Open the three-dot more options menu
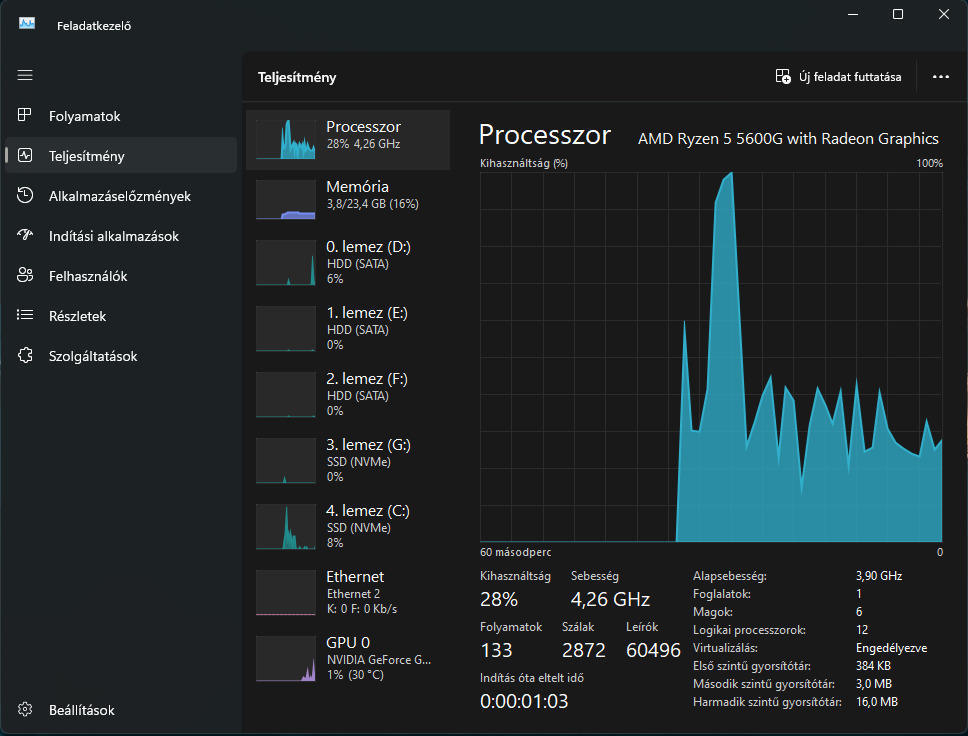This screenshot has height=736, width=968. [x=940, y=77]
